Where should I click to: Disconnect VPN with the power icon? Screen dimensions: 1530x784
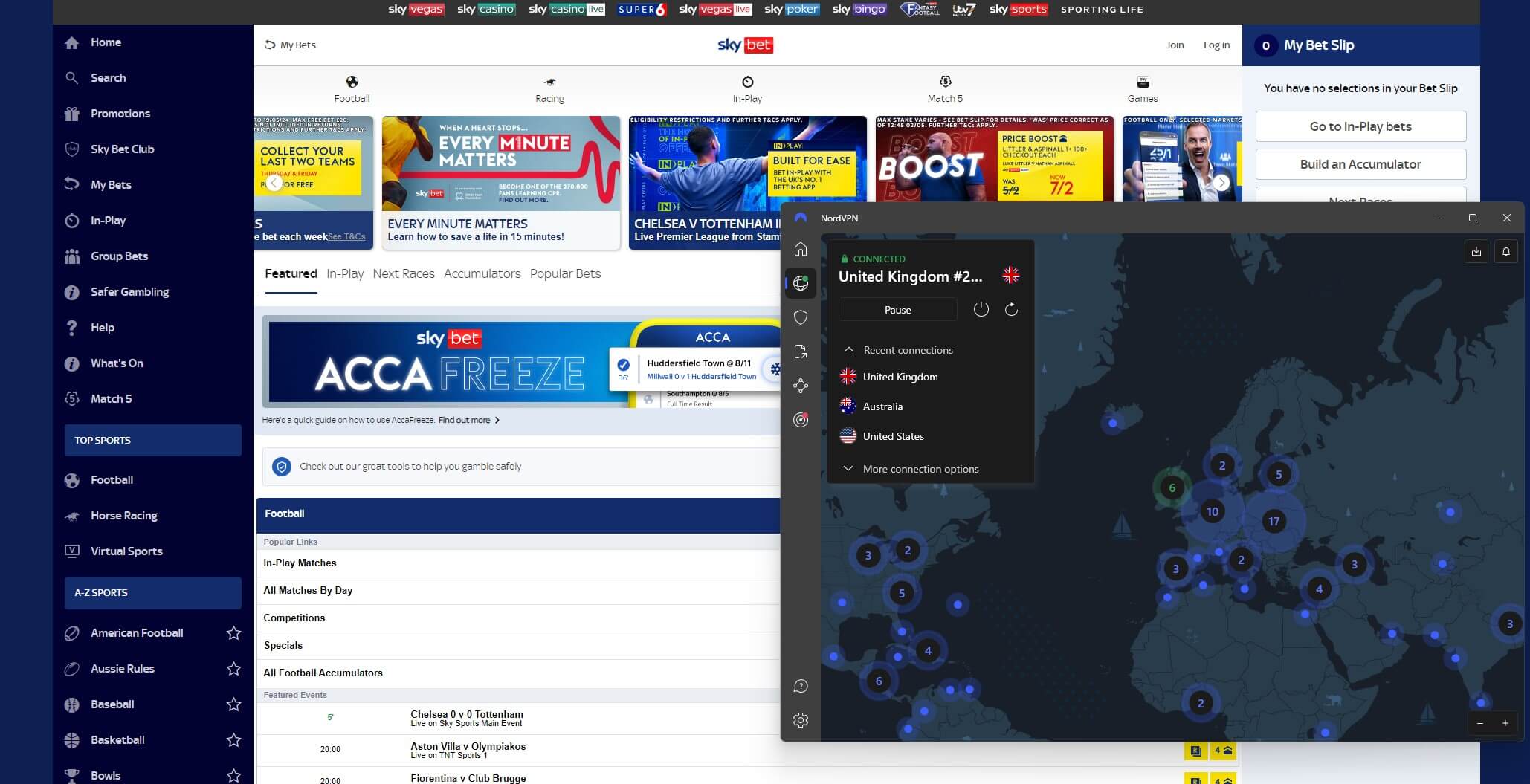point(981,309)
